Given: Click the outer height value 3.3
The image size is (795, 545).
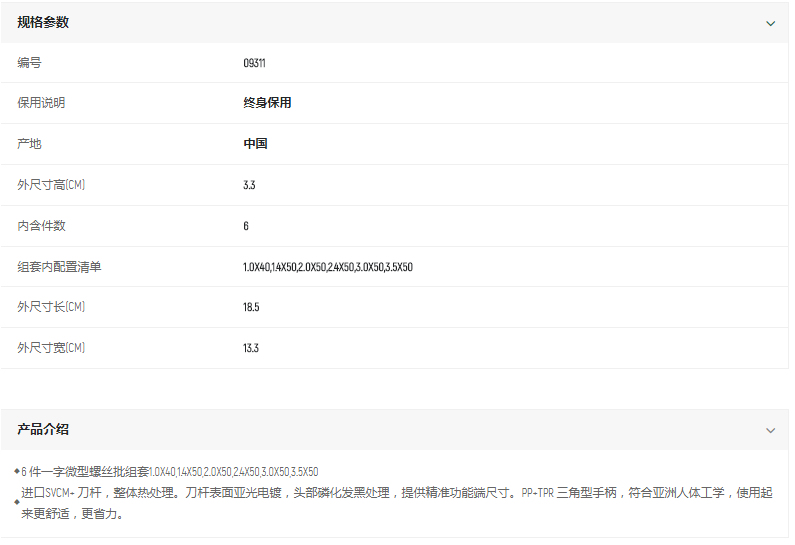Looking at the screenshot, I should (249, 185).
